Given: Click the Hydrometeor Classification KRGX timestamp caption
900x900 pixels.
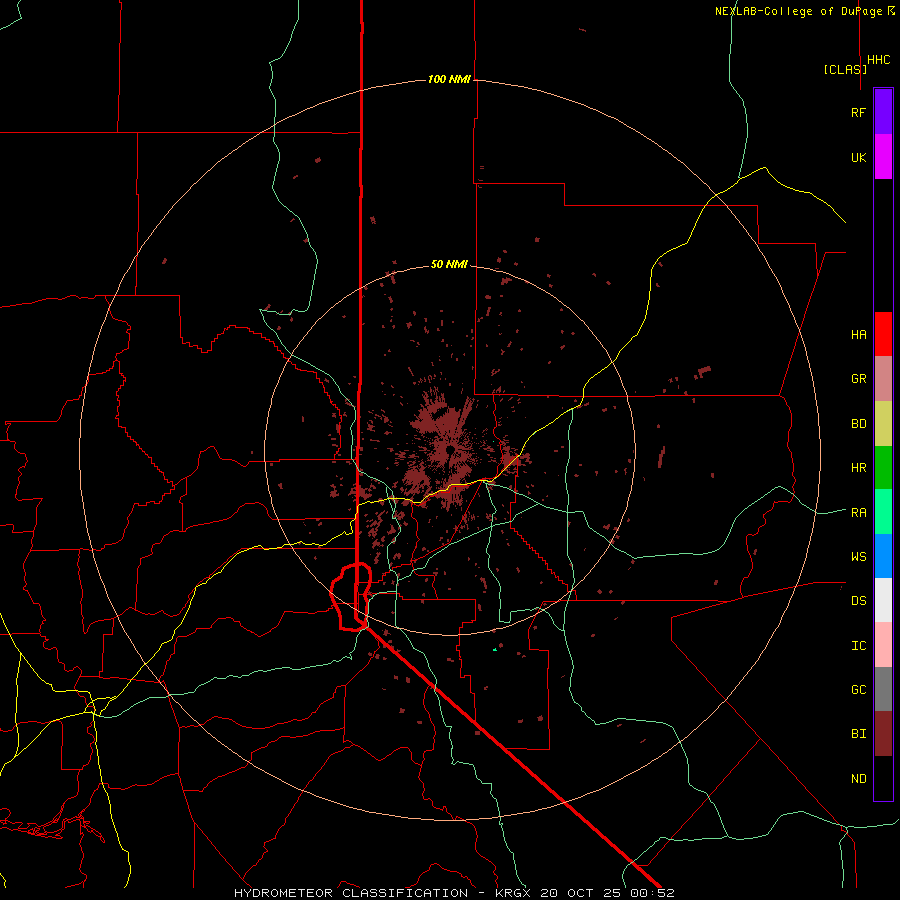Looking at the screenshot, I should tap(454, 893).
